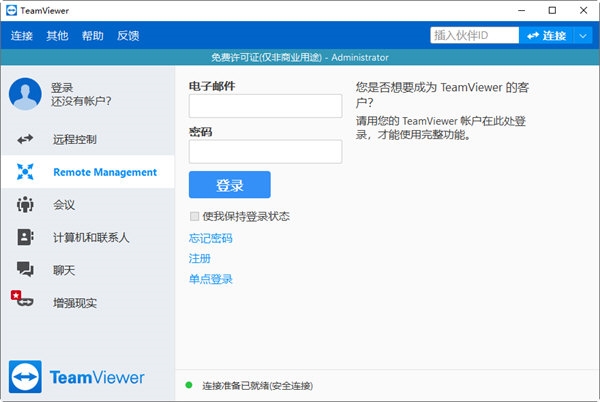Click the 连接 button next to partner ID
600x402 pixels.
tap(546, 36)
